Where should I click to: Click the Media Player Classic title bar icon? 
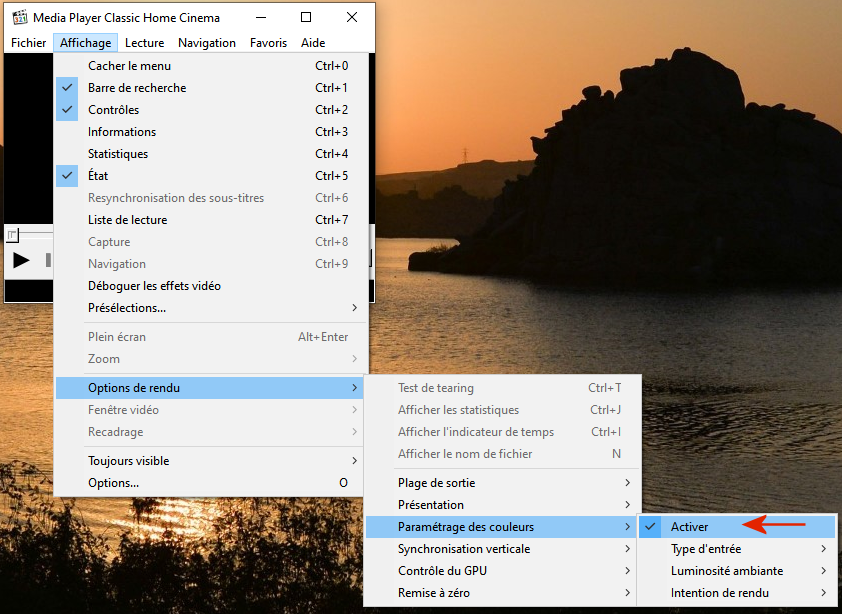(19, 17)
